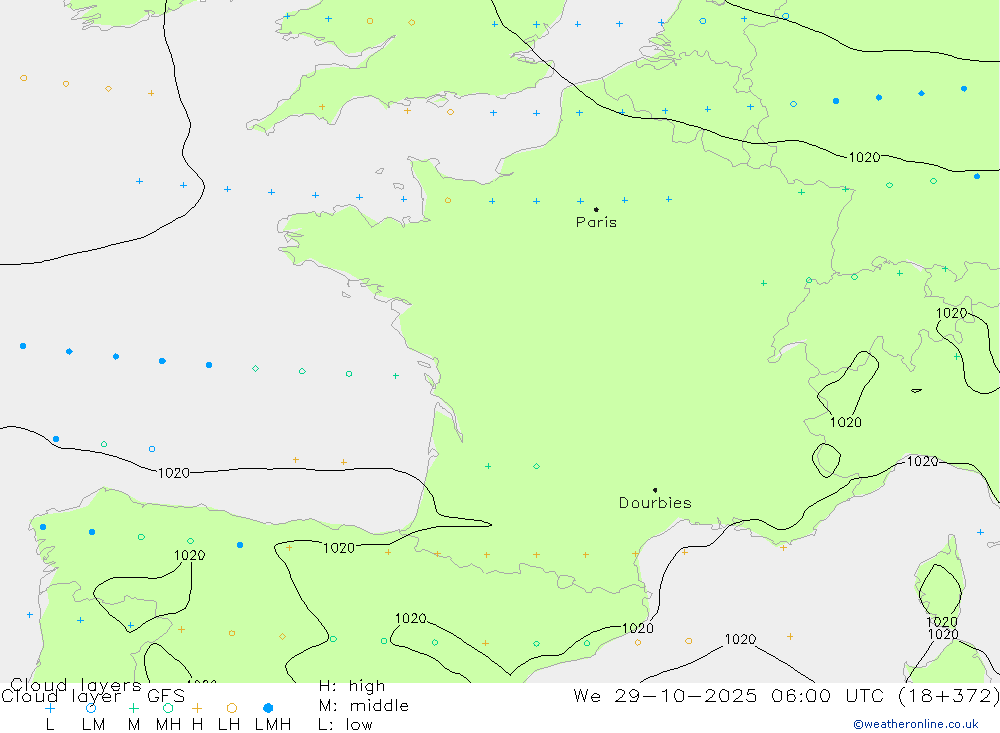The width and height of the screenshot is (1000, 733).
Task: Click the Dourbies city label
Action: click(655, 503)
